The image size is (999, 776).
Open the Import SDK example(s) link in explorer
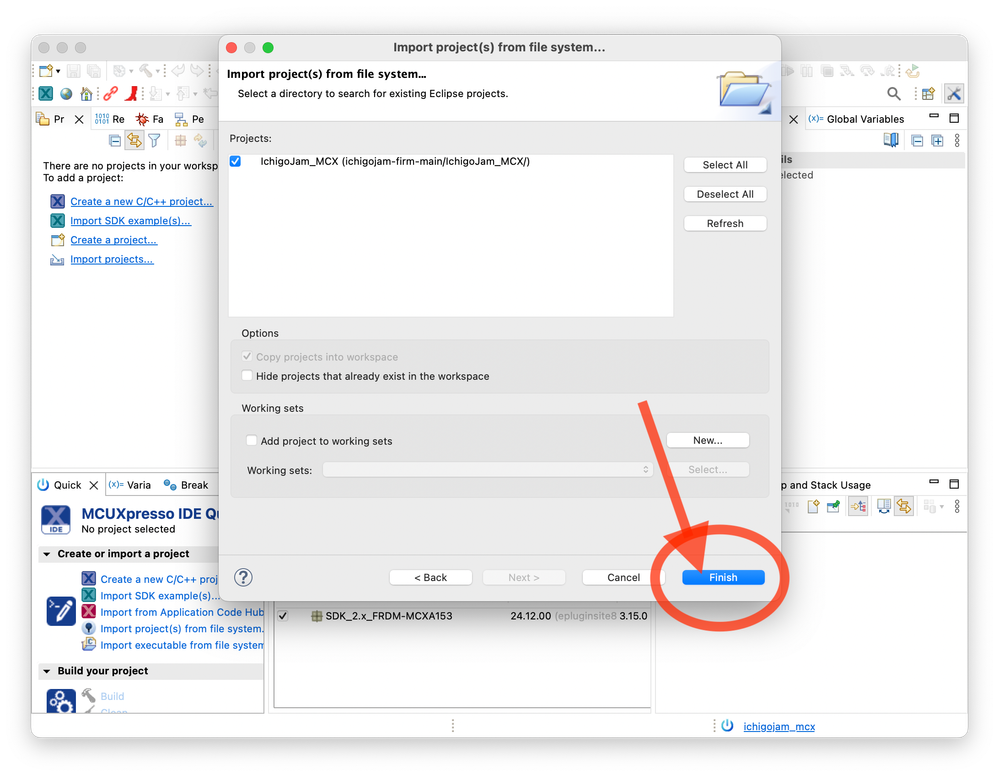[131, 220]
